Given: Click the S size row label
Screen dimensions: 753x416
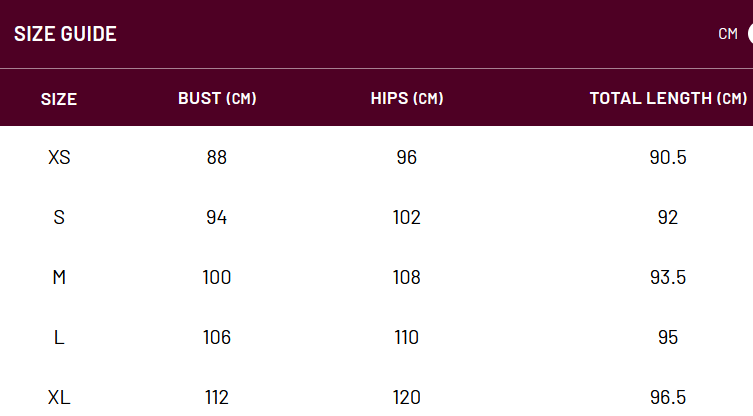Looking at the screenshot, I should (59, 217).
